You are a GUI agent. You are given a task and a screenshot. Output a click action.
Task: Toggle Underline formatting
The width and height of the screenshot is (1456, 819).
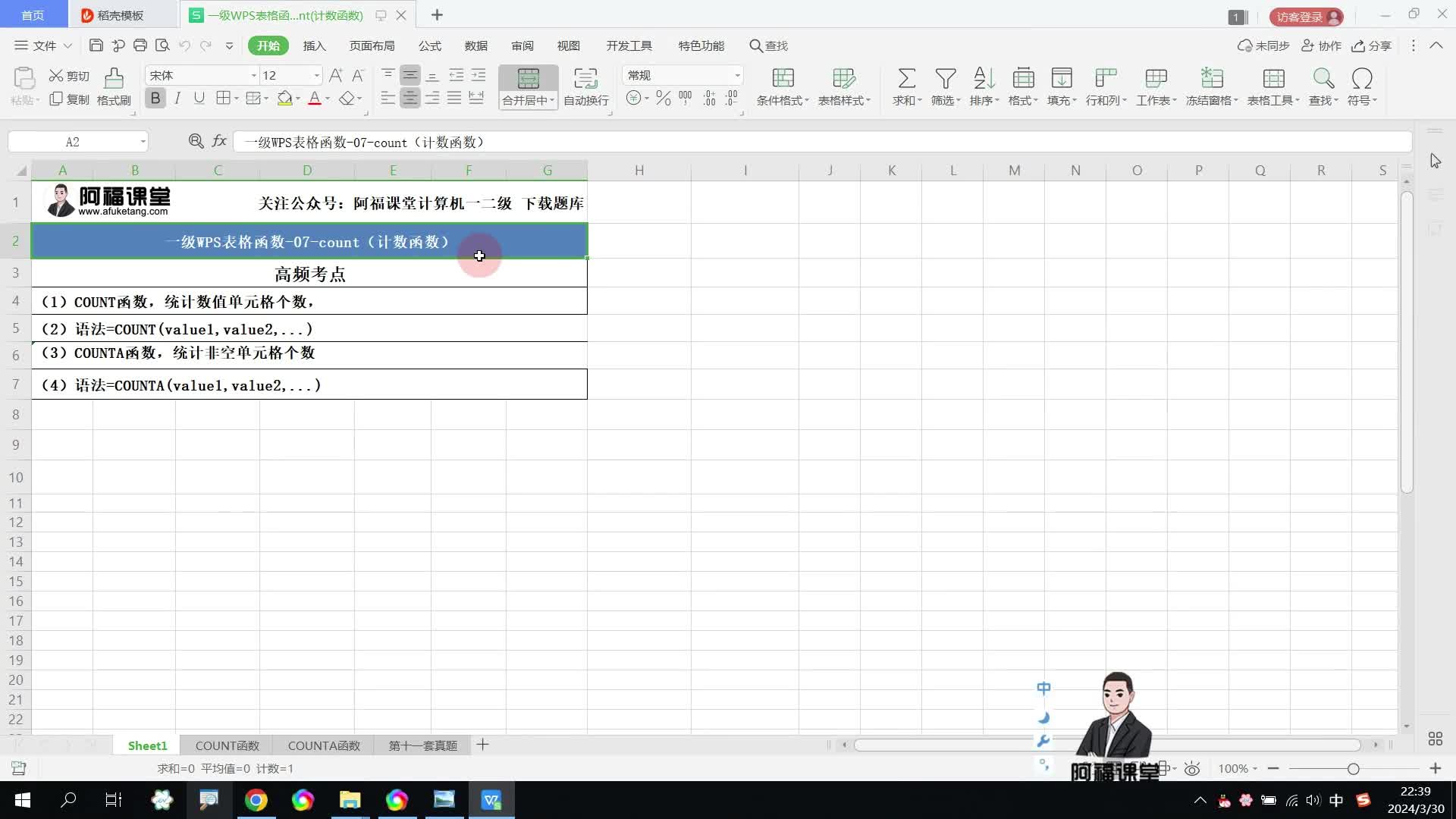(199, 99)
